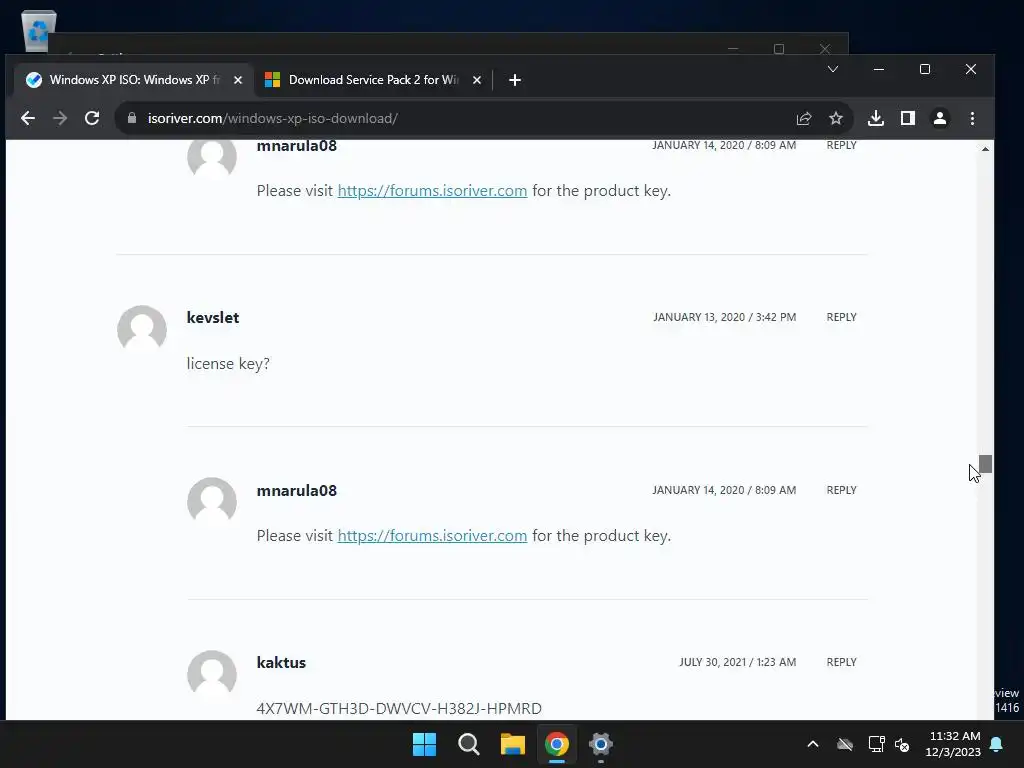Click the scrollbar up arrow
This screenshot has width=1024, height=768.
click(985, 149)
